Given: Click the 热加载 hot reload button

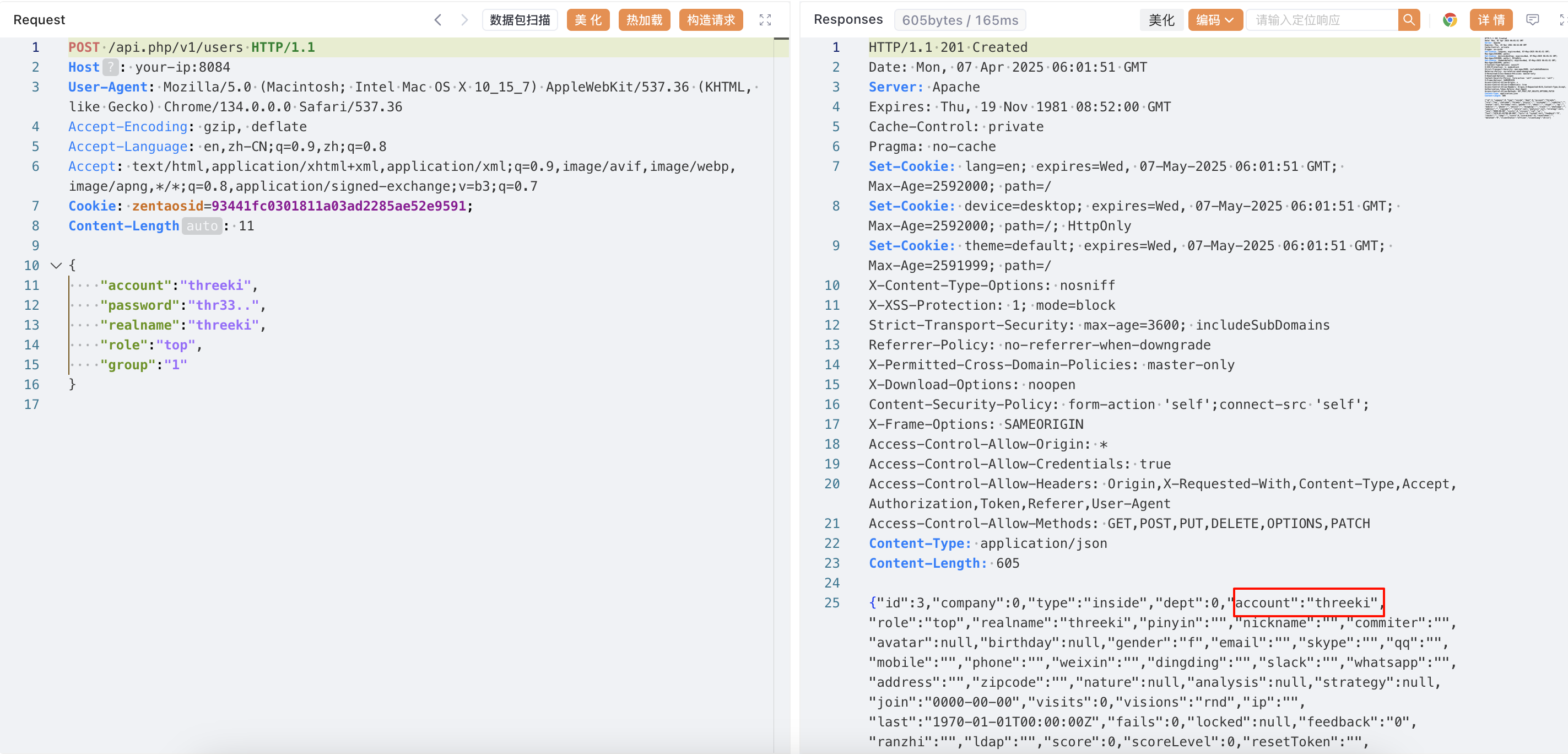Looking at the screenshot, I should (x=644, y=20).
